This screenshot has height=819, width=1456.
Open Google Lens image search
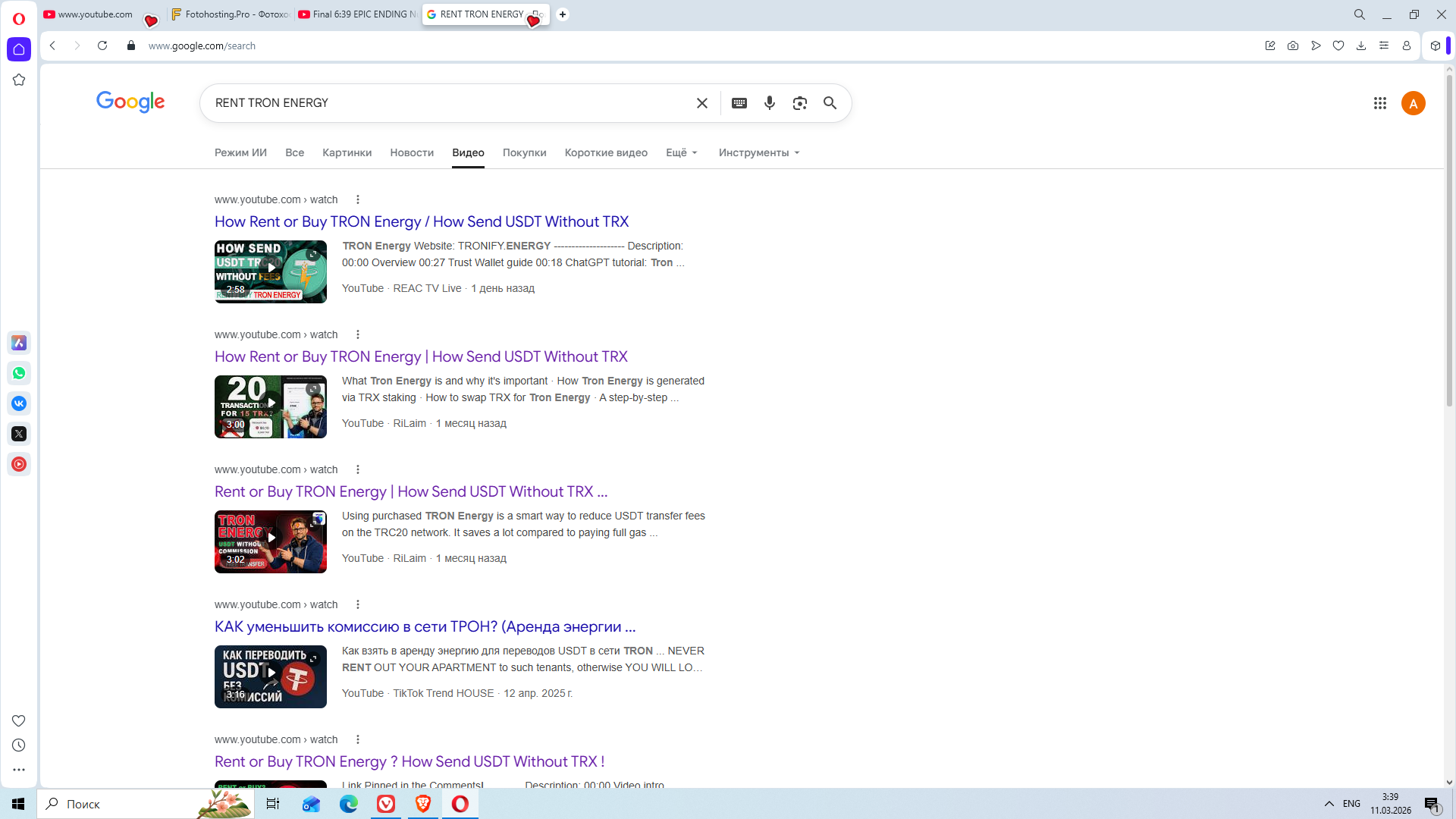[799, 103]
